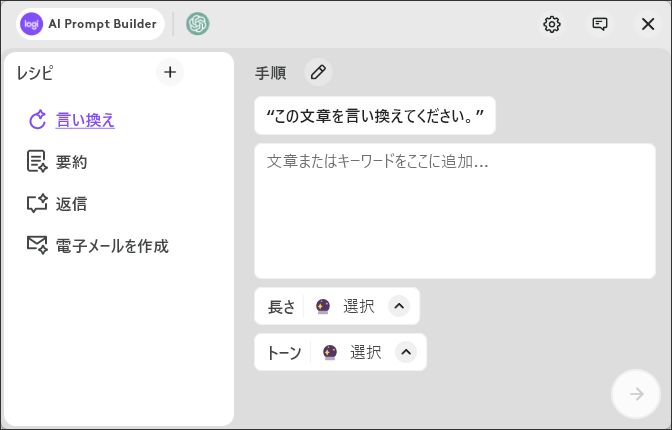Expand the 長さ length dropdown chevron
The height and width of the screenshot is (430, 672).
pyautogui.click(x=399, y=306)
